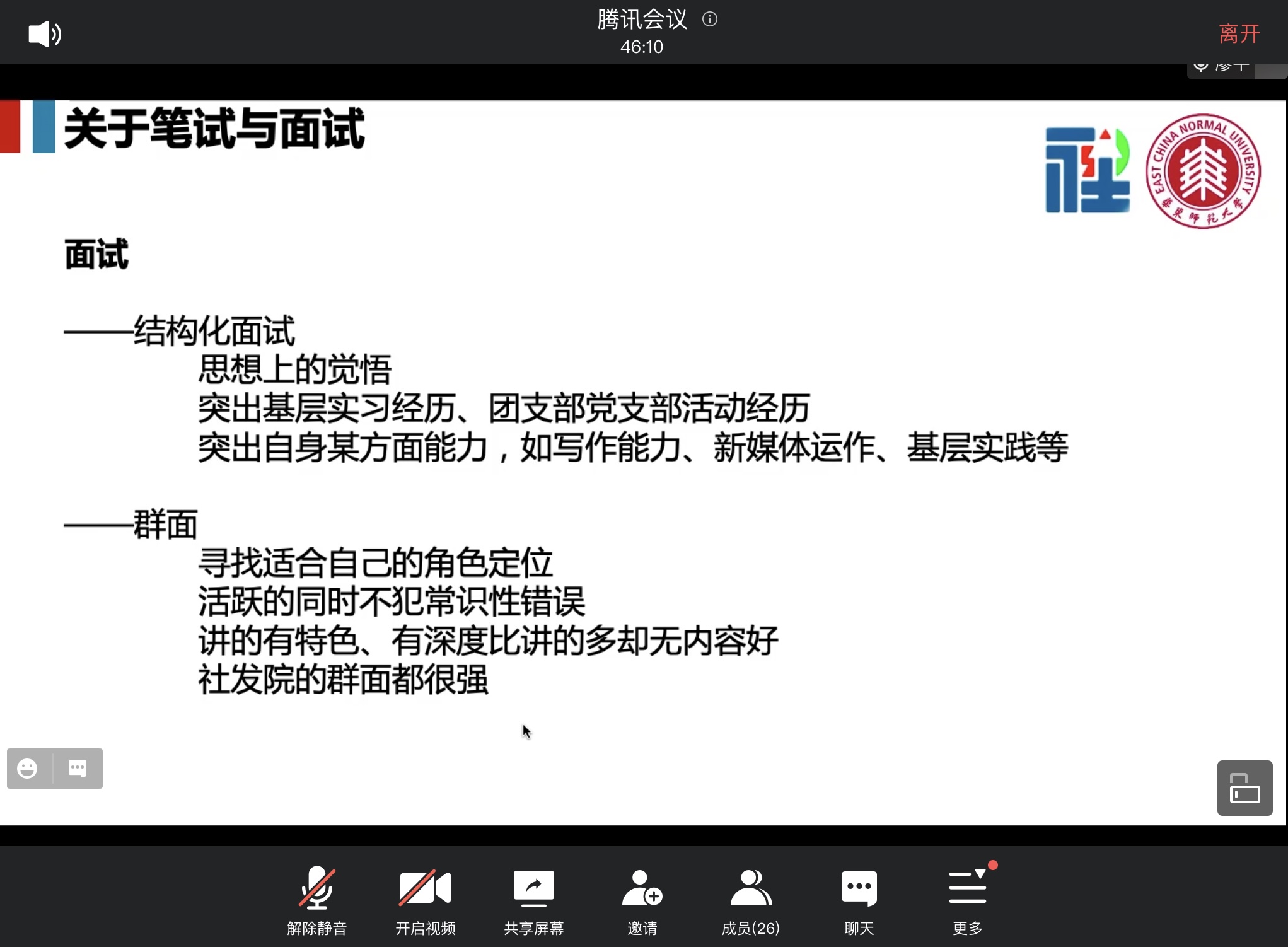The width and height of the screenshot is (1288, 947).
Task: Click the meeting info icon beside 腾讯会议
Action: 710,20
